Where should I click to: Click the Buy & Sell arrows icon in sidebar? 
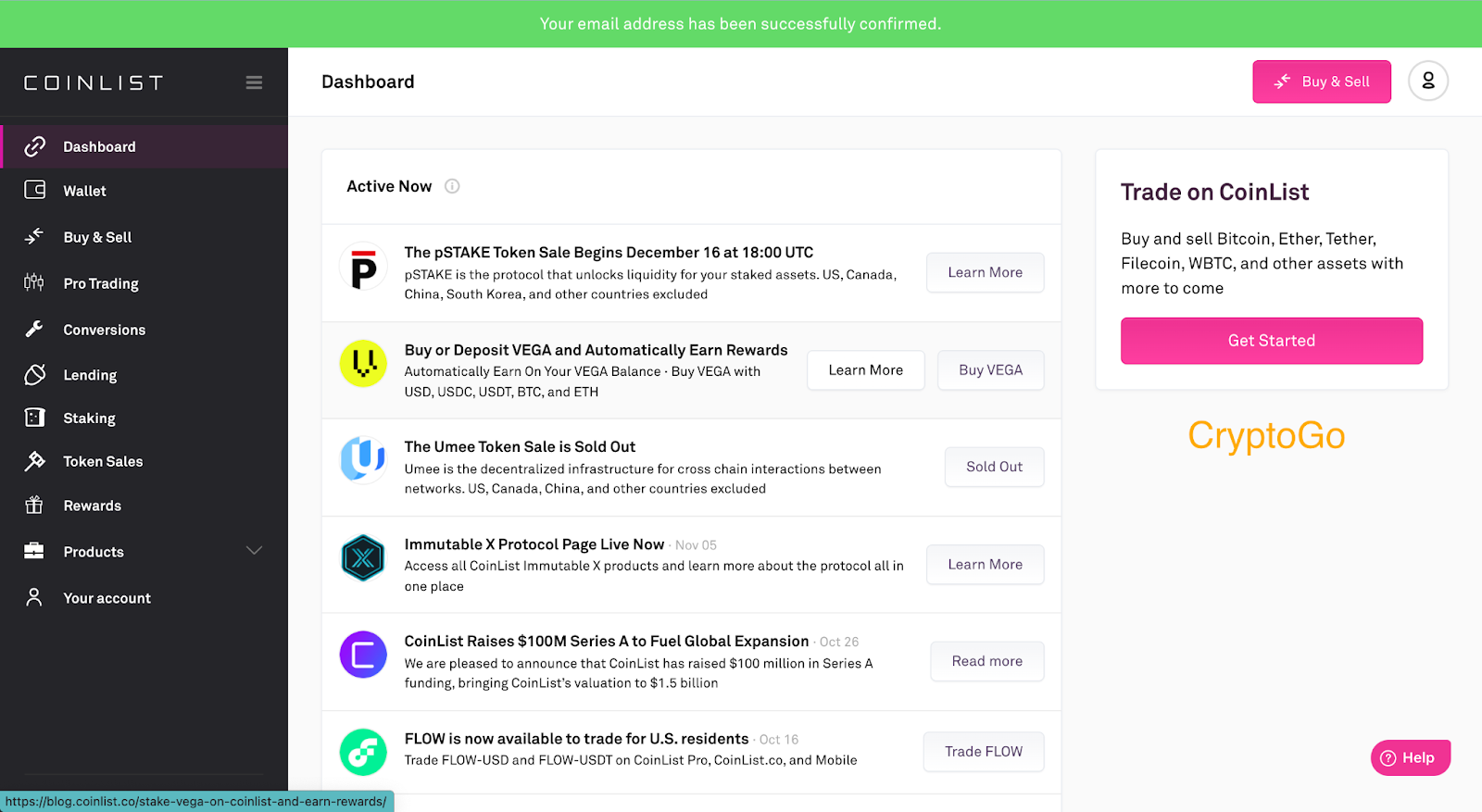(34, 236)
